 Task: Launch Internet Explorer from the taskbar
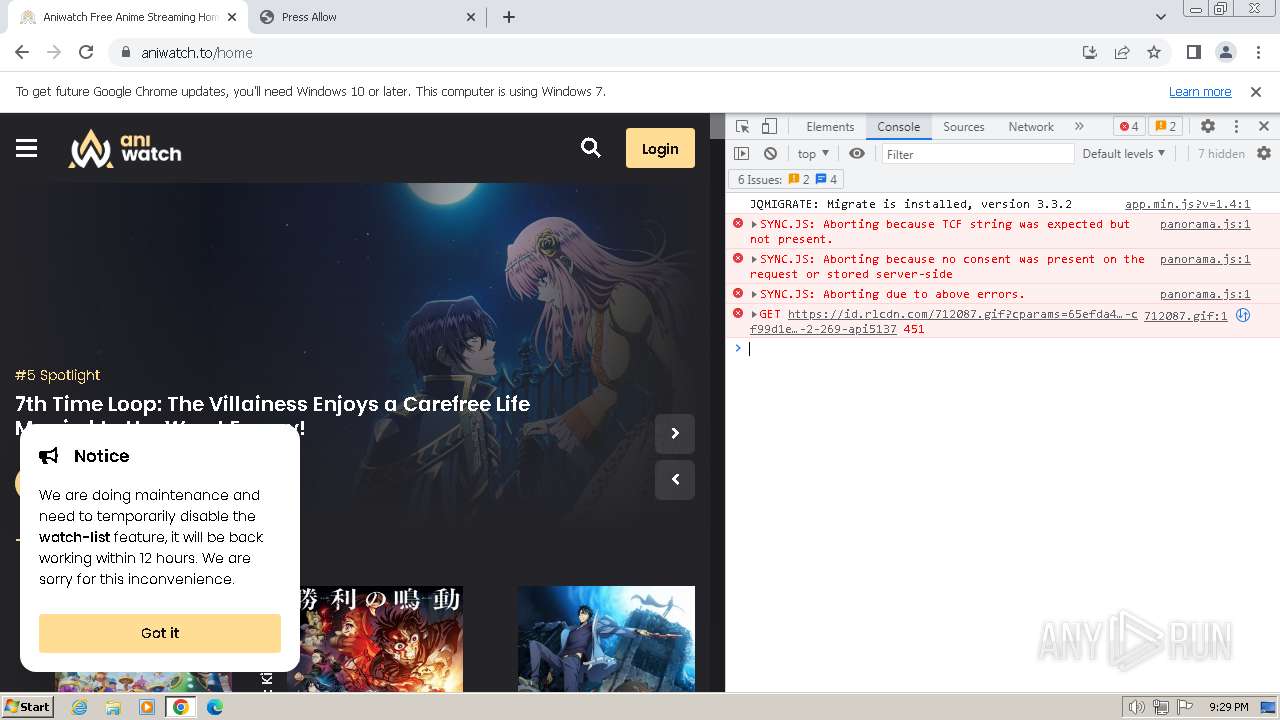click(80, 707)
